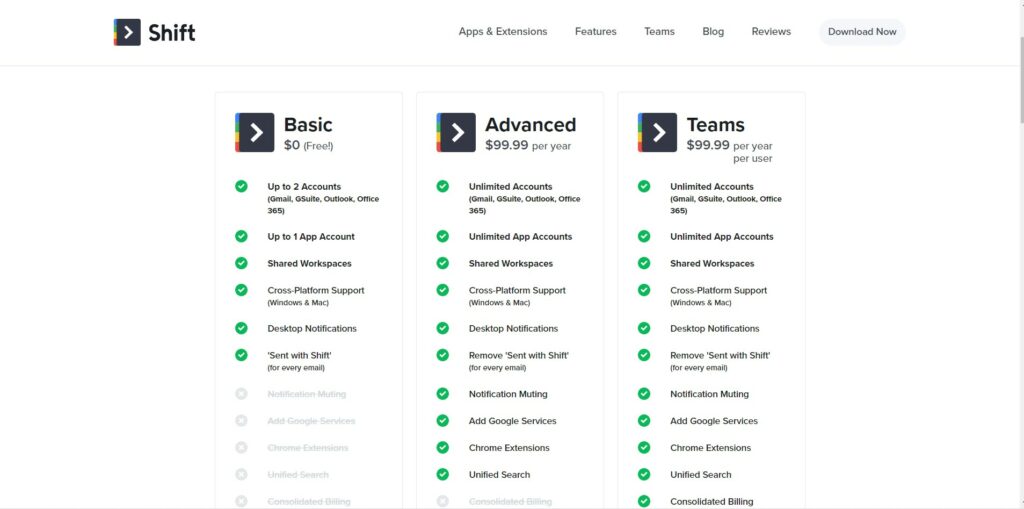The width and height of the screenshot is (1024, 509).
Task: Click the Download Now button
Action: click(x=862, y=31)
